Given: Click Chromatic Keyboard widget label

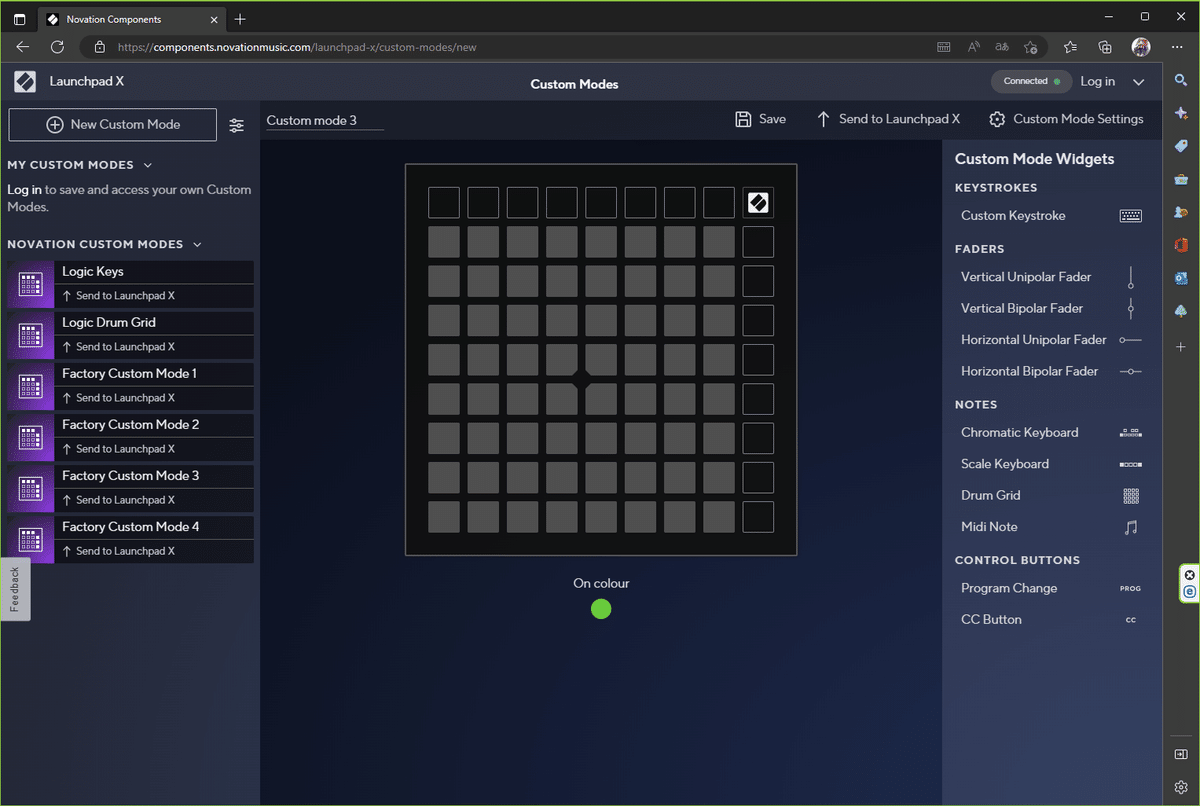Looking at the screenshot, I should pos(1019,433).
